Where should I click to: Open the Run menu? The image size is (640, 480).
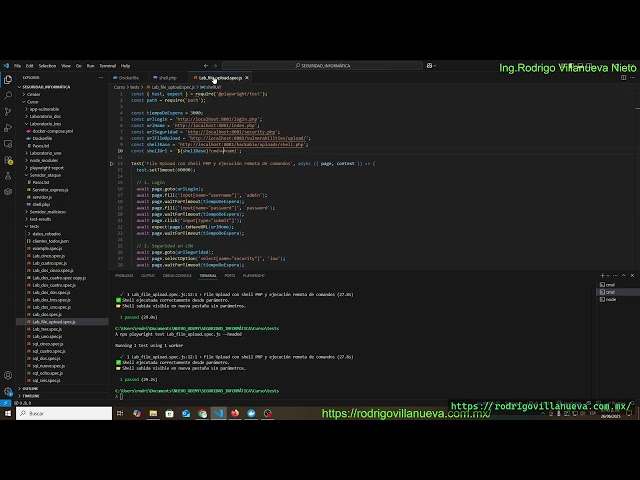pyautogui.click(x=90, y=66)
